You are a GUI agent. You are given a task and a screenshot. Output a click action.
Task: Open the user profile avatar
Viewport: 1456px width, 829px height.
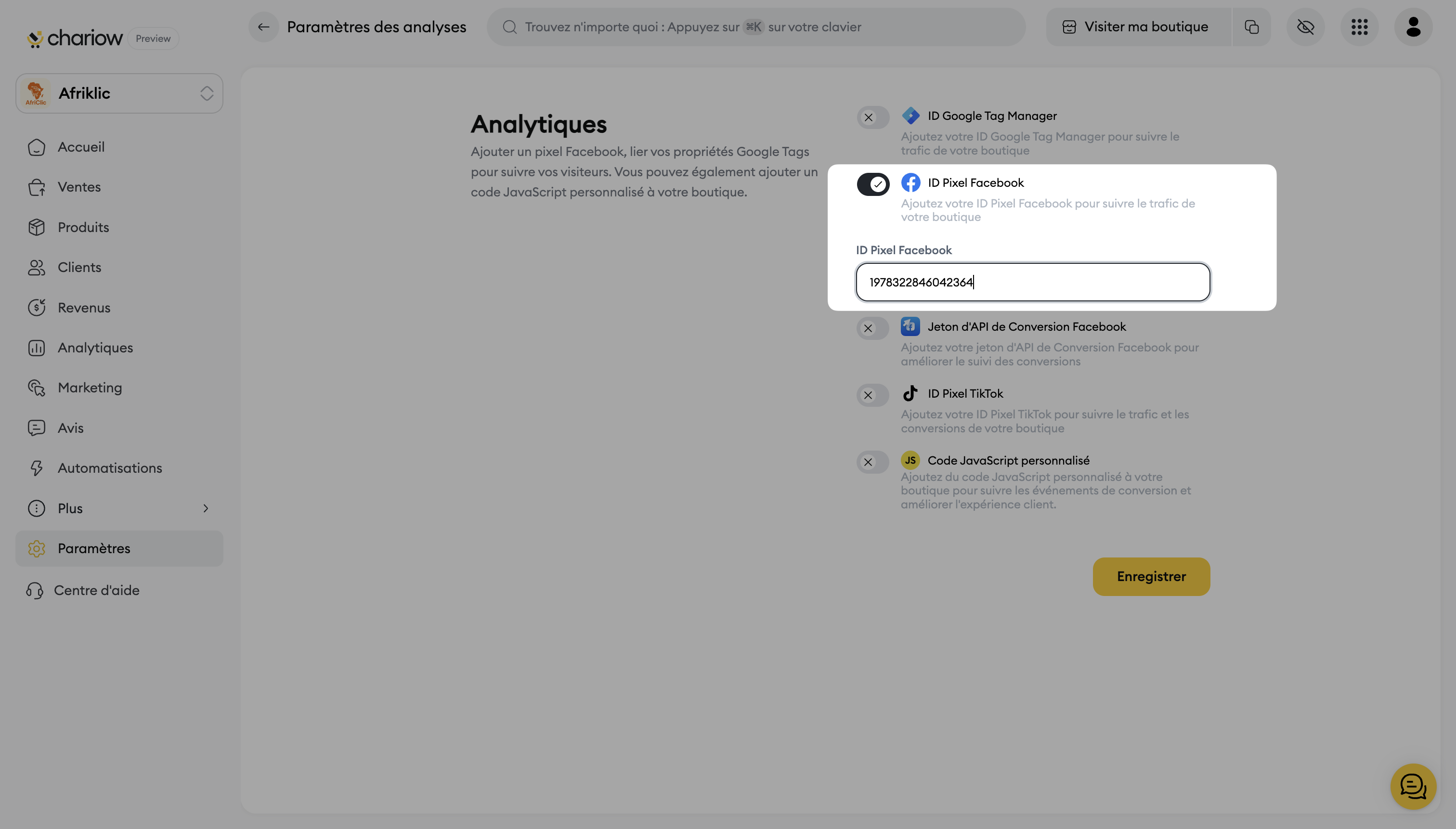[x=1413, y=27]
